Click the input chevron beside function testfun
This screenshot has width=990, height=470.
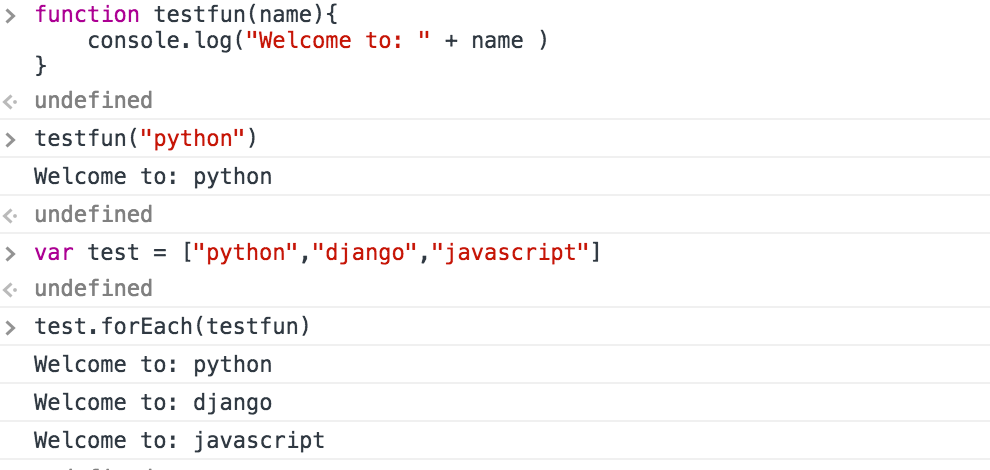[9, 16]
